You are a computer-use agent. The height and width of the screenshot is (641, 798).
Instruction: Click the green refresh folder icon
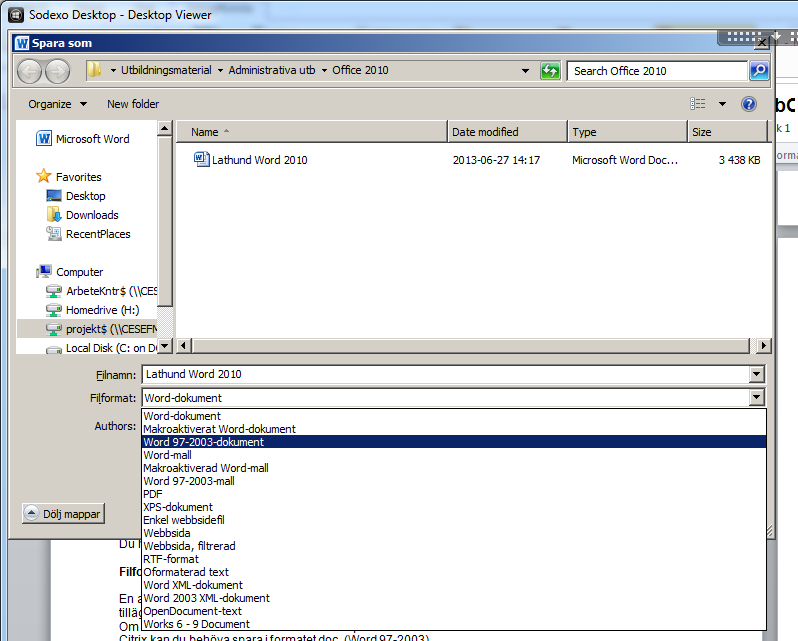tap(550, 71)
